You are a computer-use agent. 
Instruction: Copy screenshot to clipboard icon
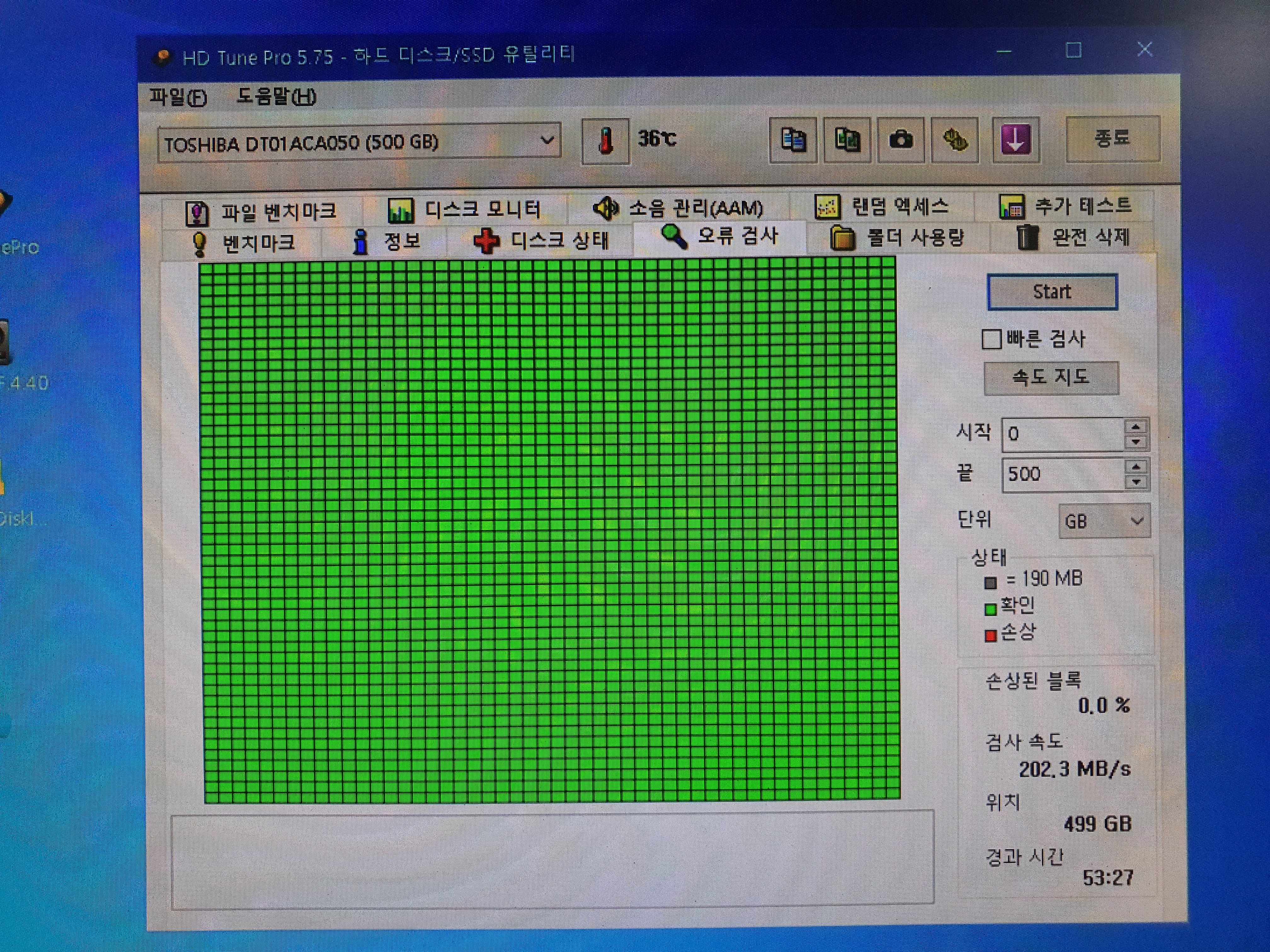[847, 140]
